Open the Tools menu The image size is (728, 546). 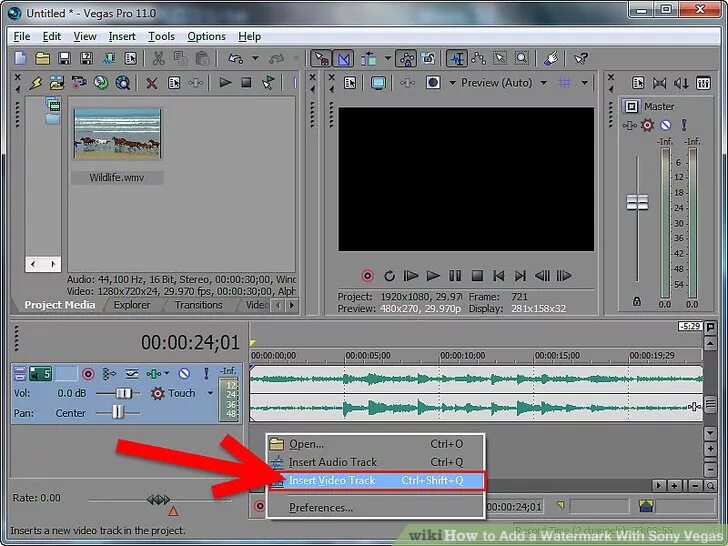pyautogui.click(x=162, y=36)
